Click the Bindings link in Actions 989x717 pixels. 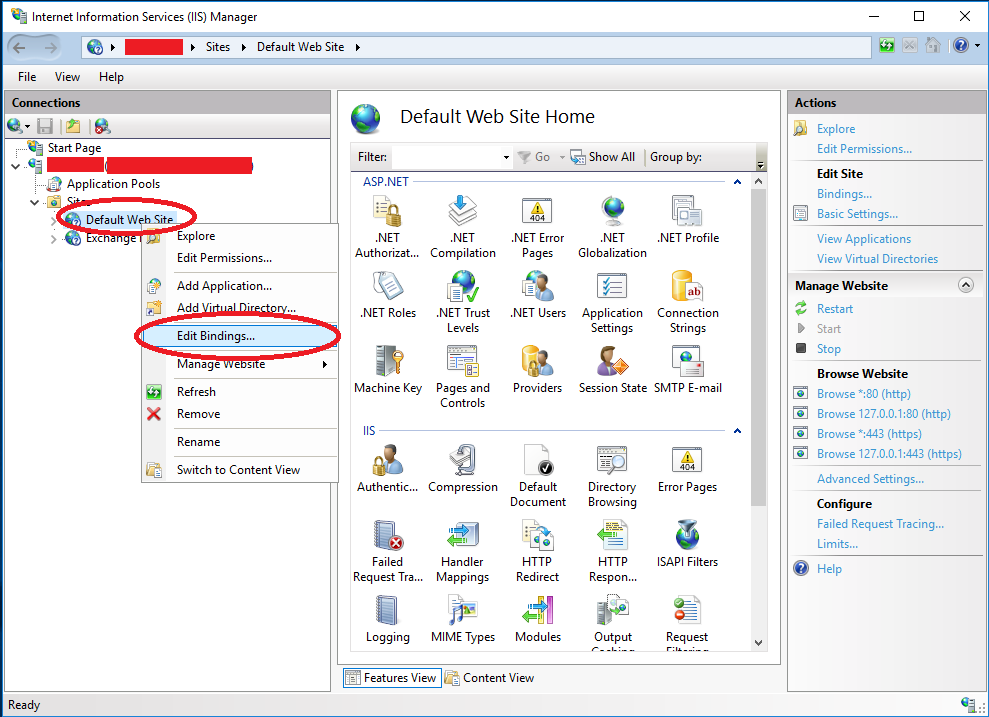pos(844,194)
